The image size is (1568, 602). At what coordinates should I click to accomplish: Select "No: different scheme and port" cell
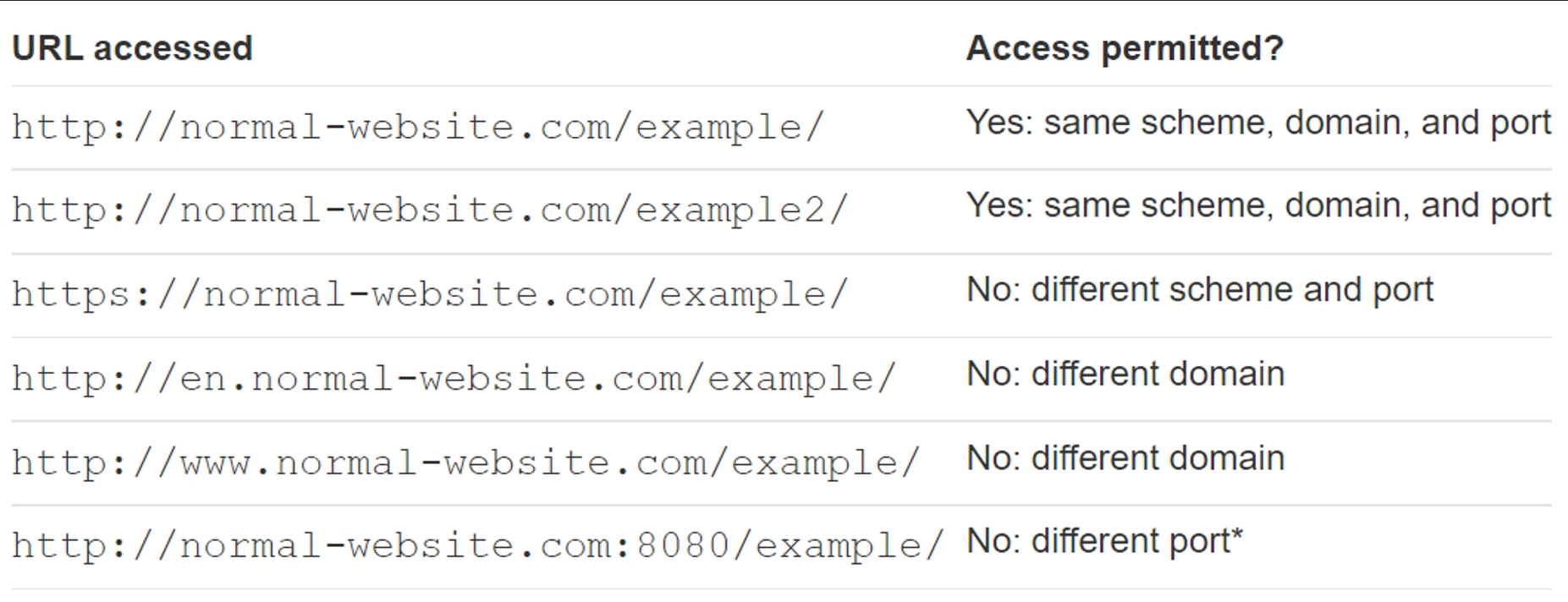click(1200, 290)
